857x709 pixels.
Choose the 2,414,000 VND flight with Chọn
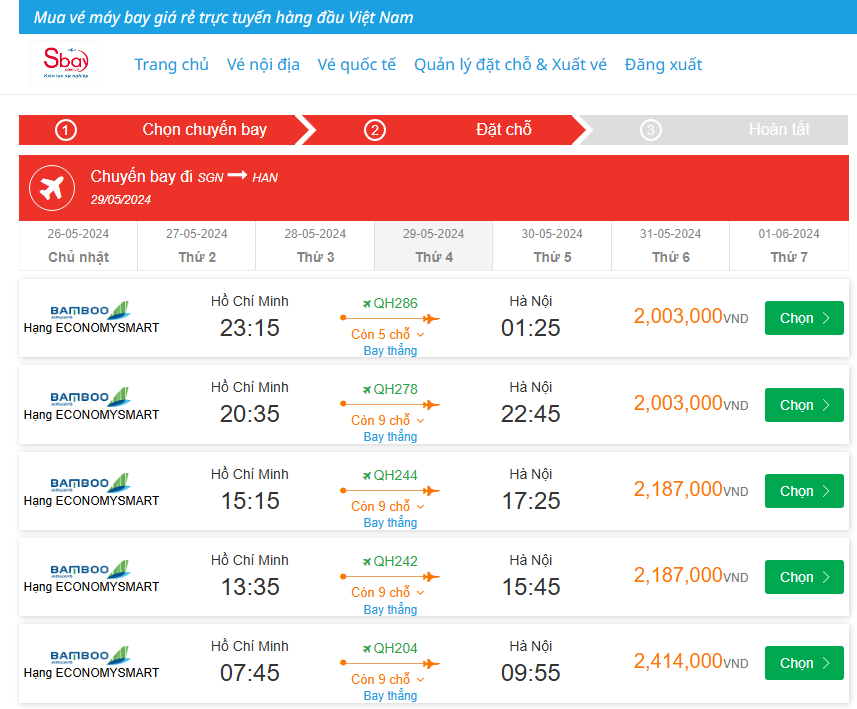pos(804,663)
